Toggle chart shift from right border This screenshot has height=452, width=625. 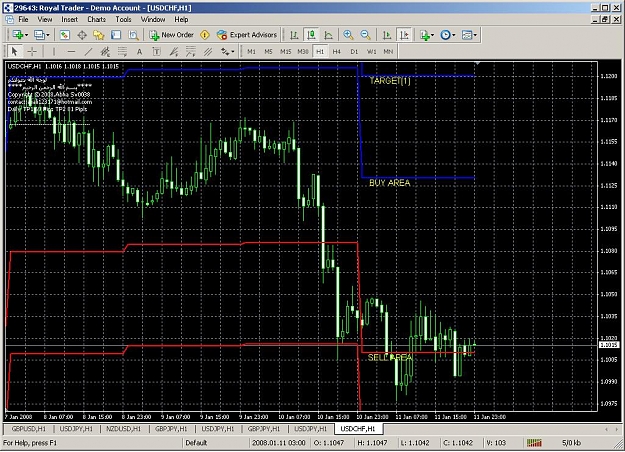(404, 35)
